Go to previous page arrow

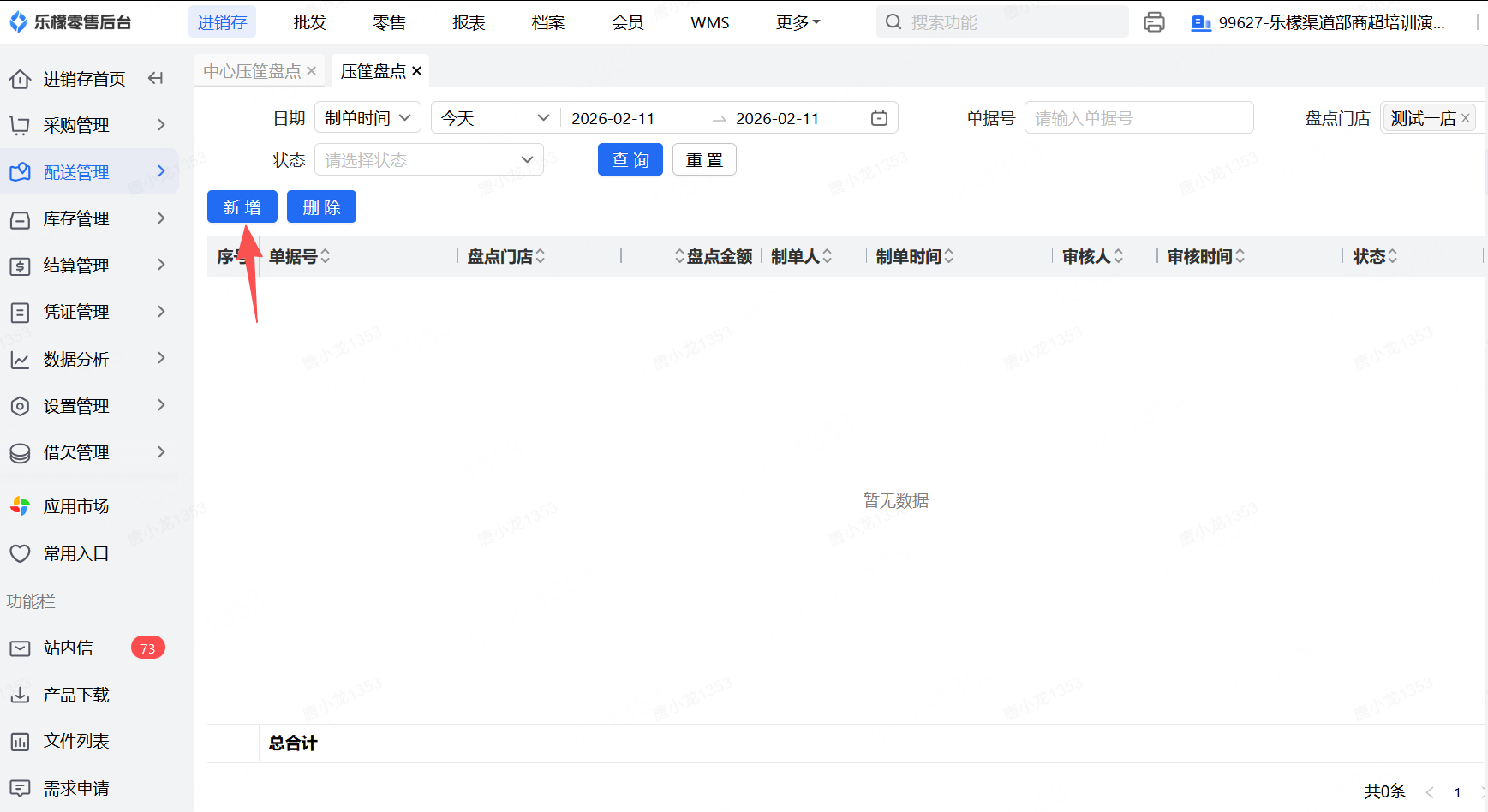pos(1430,792)
